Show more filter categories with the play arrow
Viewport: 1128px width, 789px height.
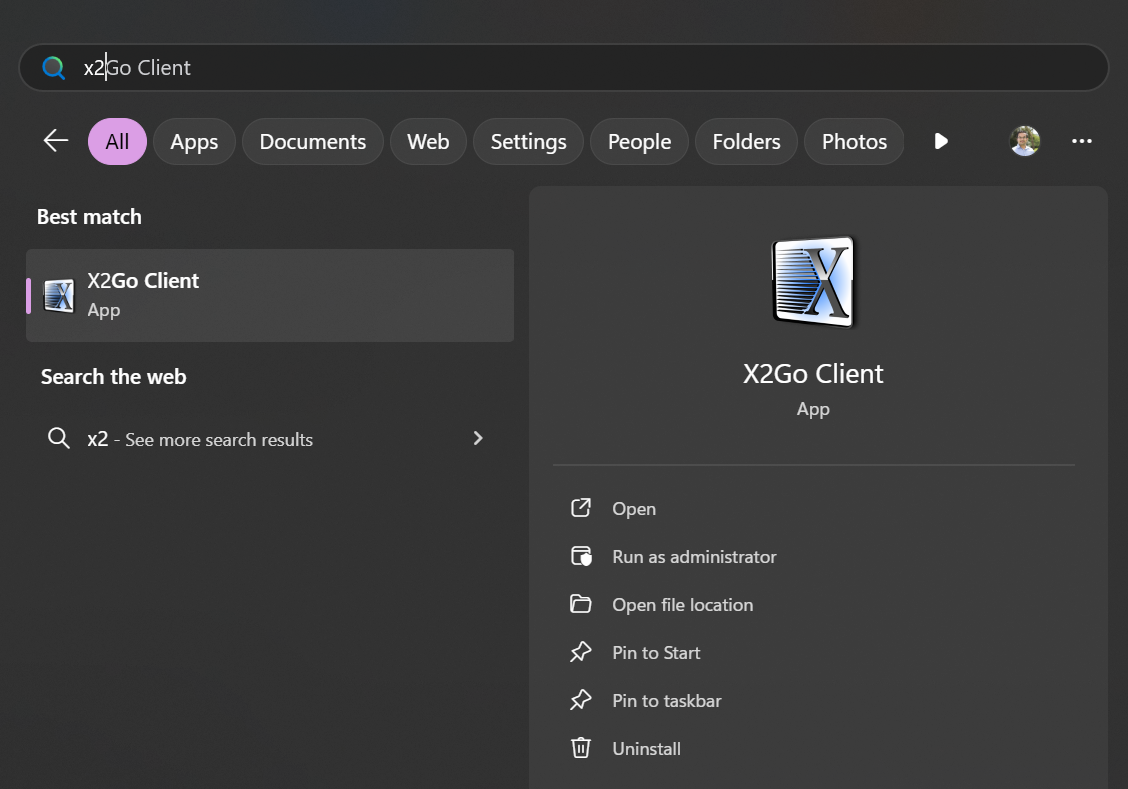click(940, 141)
